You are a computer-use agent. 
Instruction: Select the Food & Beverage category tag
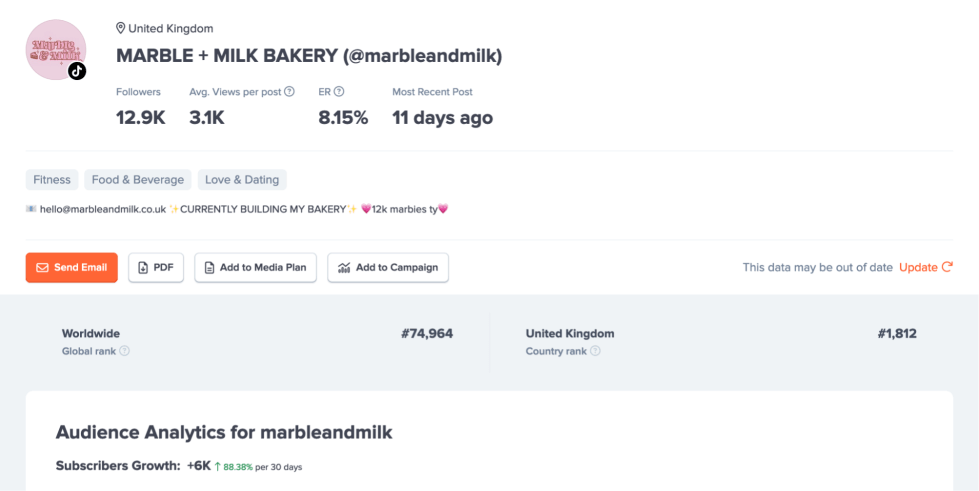pyautogui.click(x=138, y=180)
